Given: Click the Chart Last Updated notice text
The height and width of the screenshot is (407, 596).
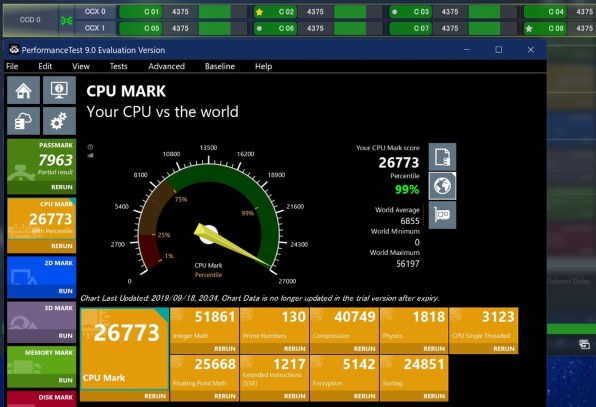Looking at the screenshot, I should (260, 298).
